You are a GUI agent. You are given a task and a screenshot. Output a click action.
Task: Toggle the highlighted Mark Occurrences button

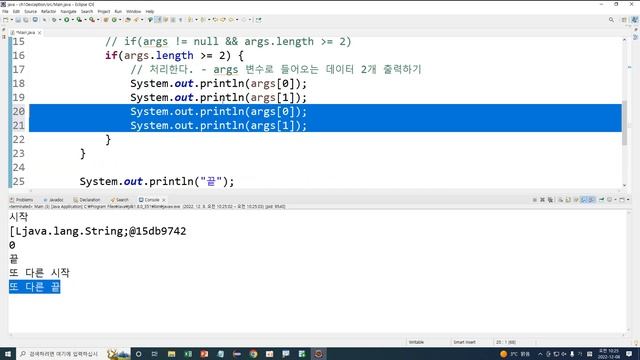click(158, 20)
